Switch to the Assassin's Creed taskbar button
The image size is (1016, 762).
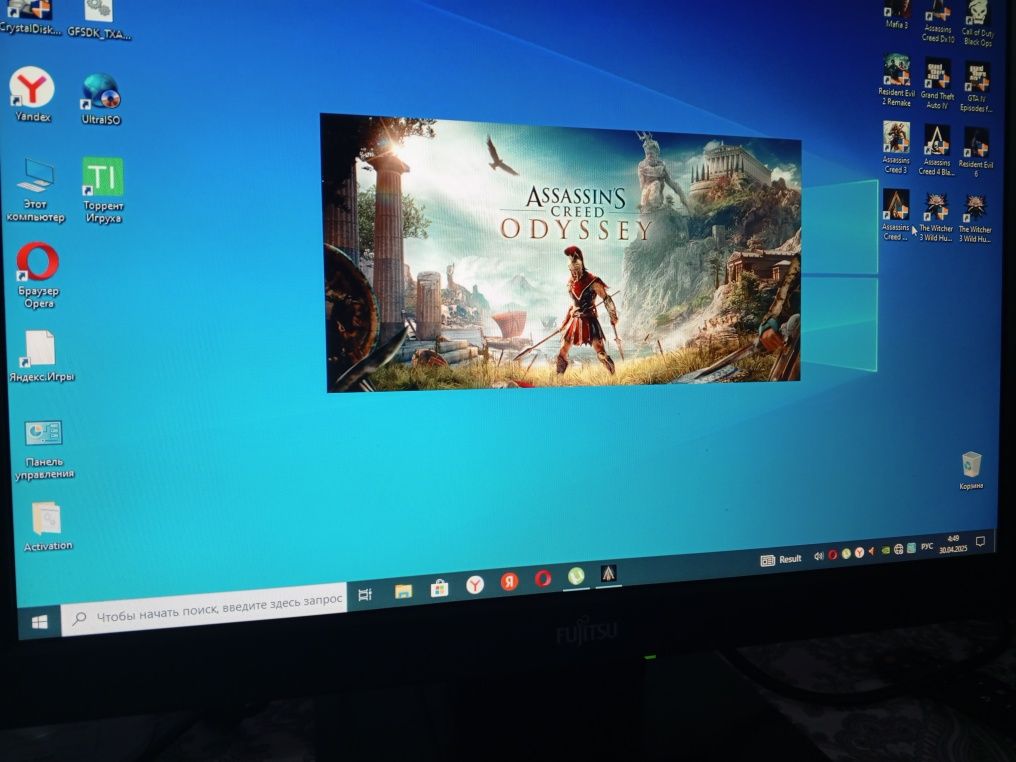click(608, 573)
